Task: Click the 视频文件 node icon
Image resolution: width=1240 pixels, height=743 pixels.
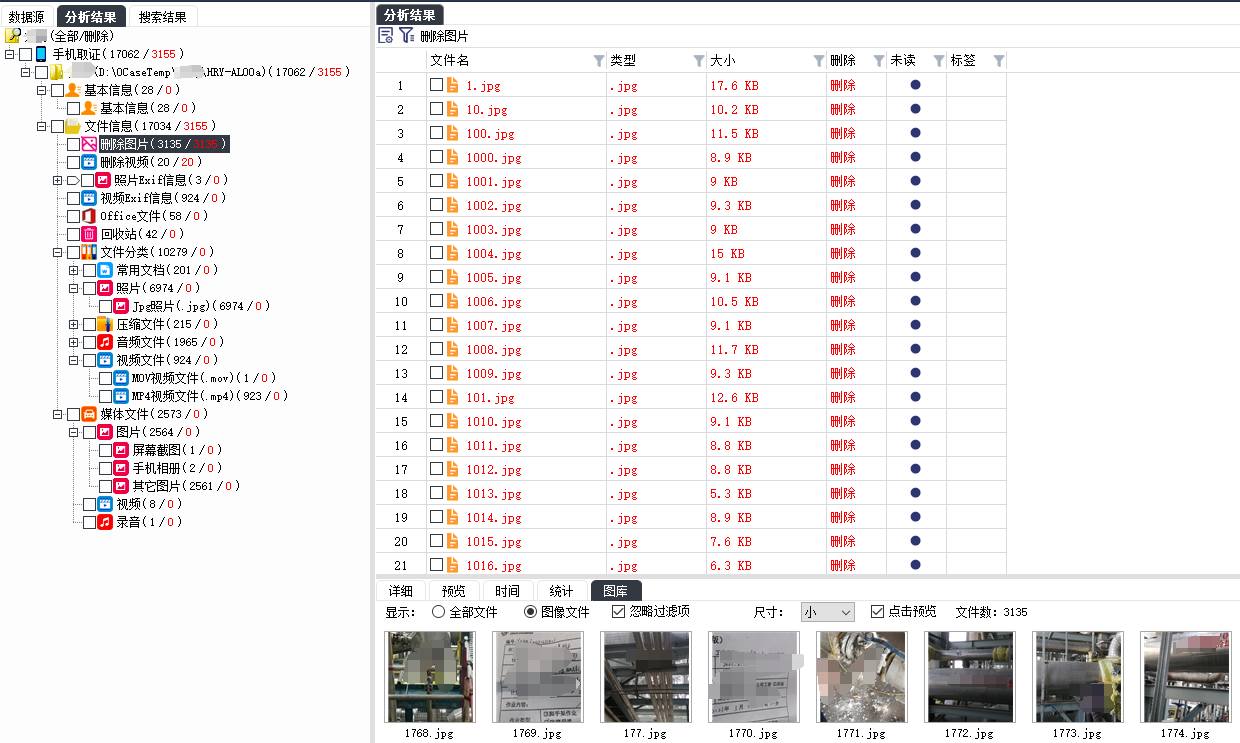Action: click(x=105, y=360)
